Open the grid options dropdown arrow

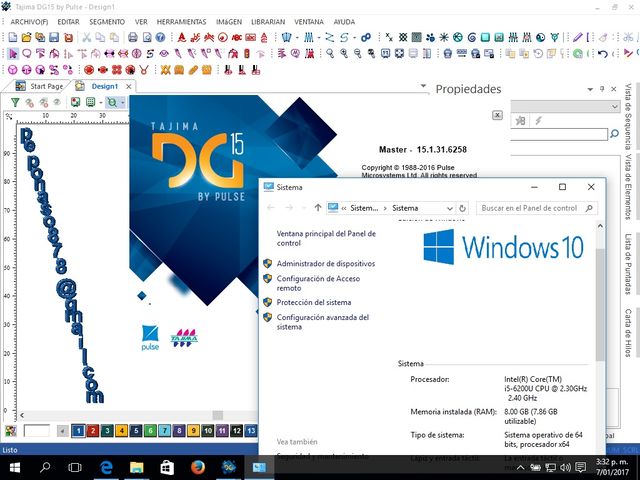pos(101,102)
